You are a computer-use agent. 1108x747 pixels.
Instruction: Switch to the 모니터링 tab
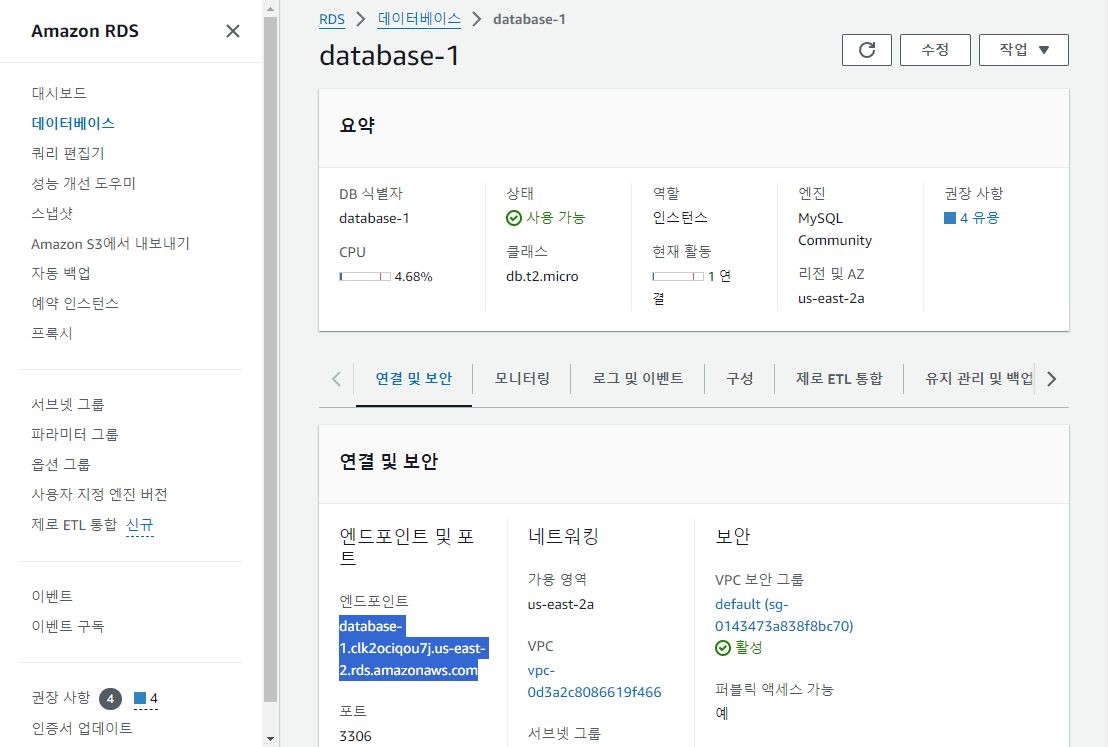[x=522, y=379]
